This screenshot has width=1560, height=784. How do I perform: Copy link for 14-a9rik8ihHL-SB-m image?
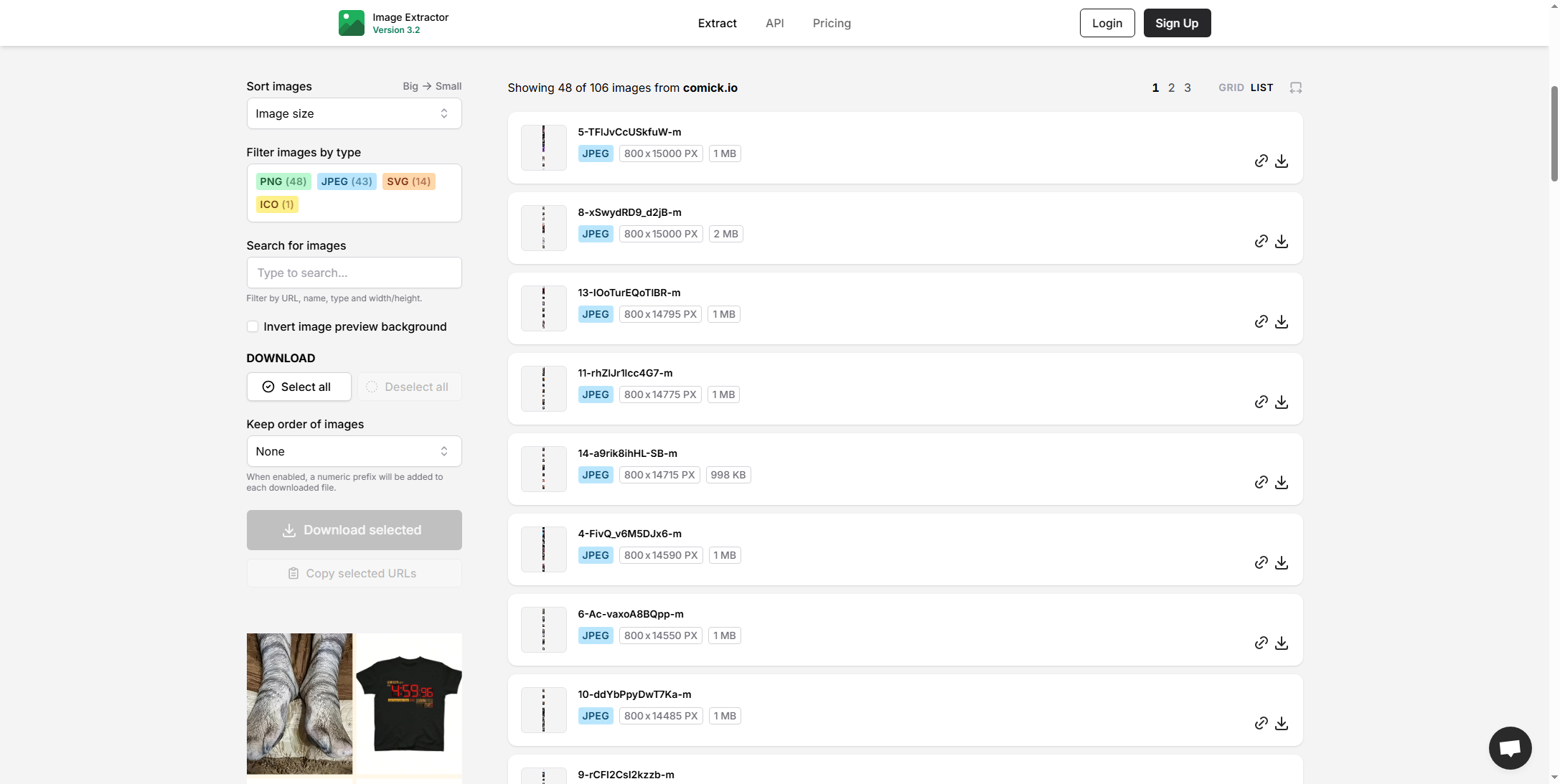point(1261,482)
